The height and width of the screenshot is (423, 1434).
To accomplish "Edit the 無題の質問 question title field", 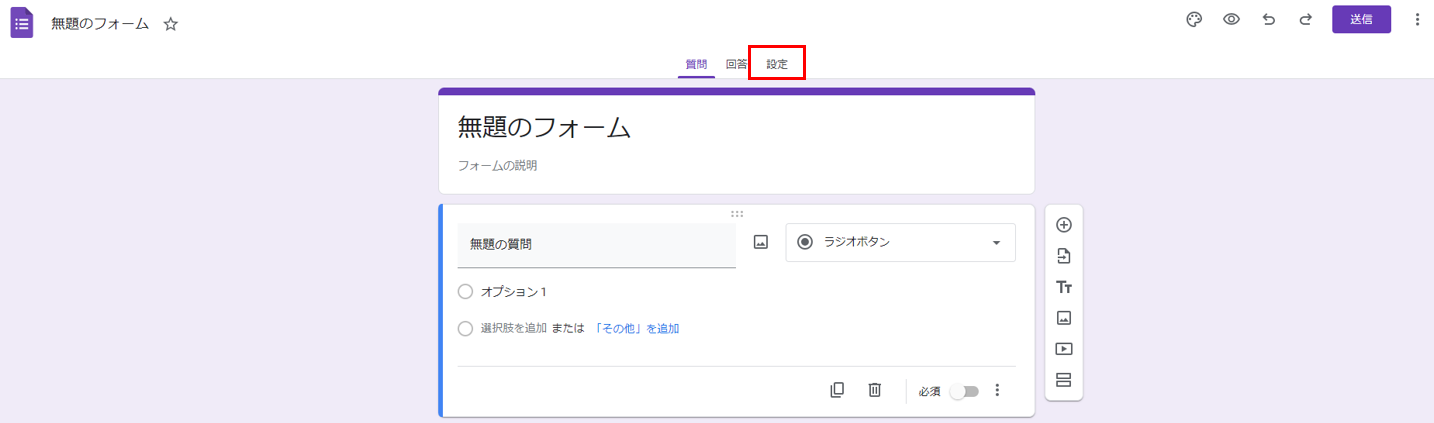I will click(x=596, y=245).
